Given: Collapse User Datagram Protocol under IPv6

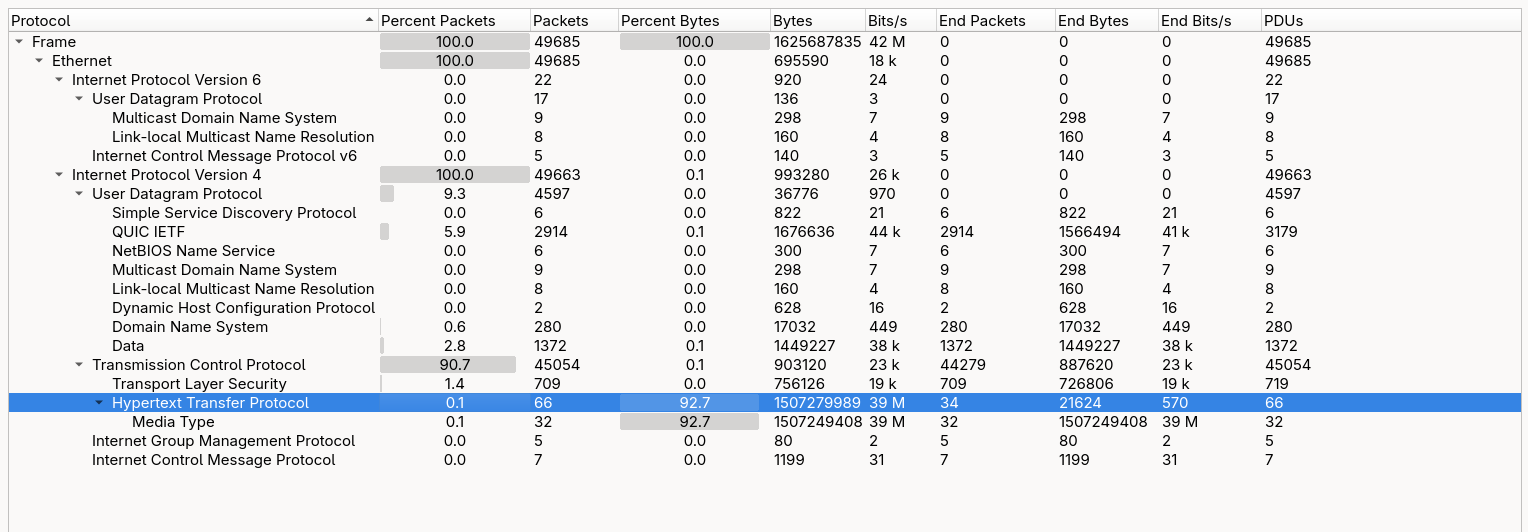Looking at the screenshot, I should (x=80, y=99).
